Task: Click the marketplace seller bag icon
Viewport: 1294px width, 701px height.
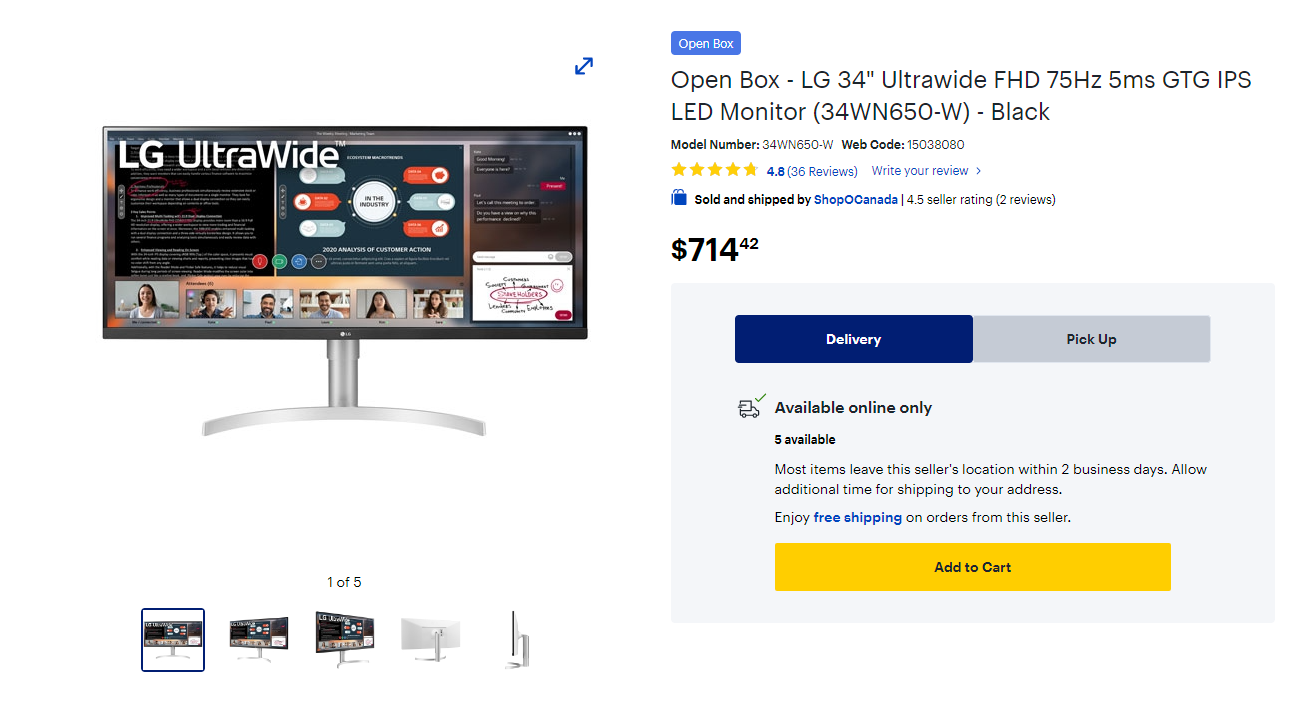Action: 679,198
